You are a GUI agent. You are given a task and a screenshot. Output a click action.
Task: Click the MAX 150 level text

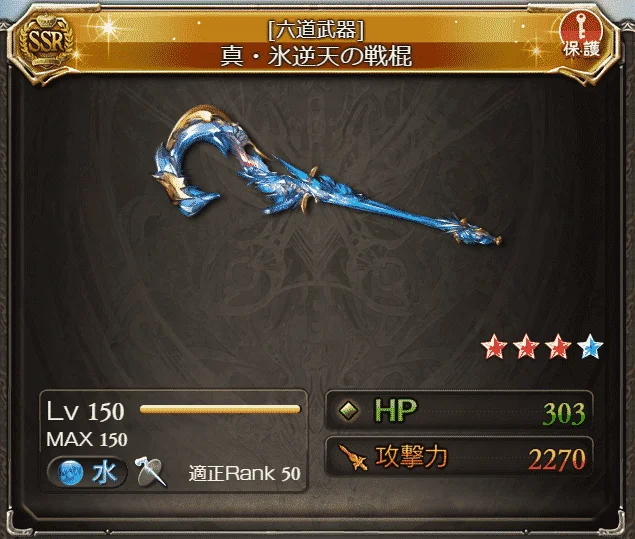coord(87,439)
